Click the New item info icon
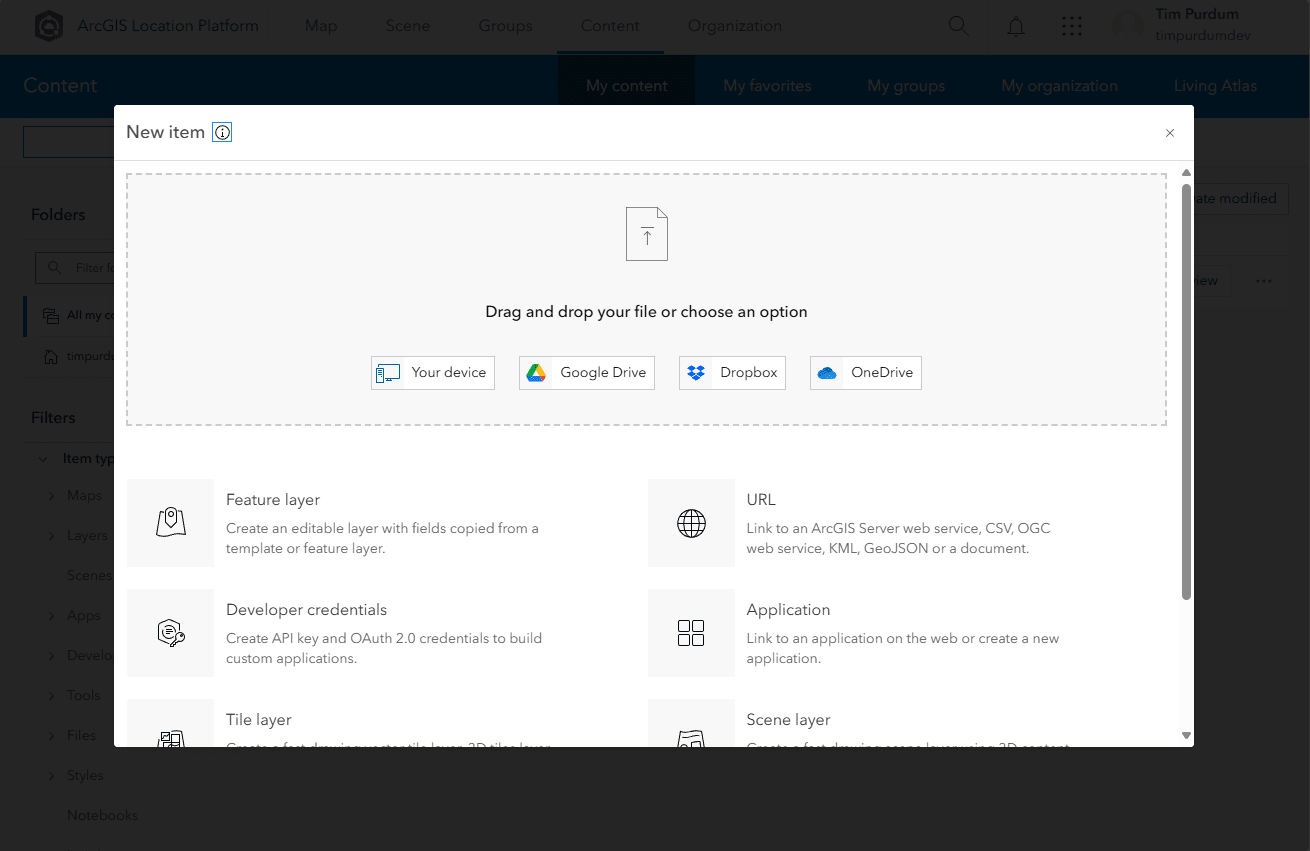1310x851 pixels. click(x=222, y=132)
